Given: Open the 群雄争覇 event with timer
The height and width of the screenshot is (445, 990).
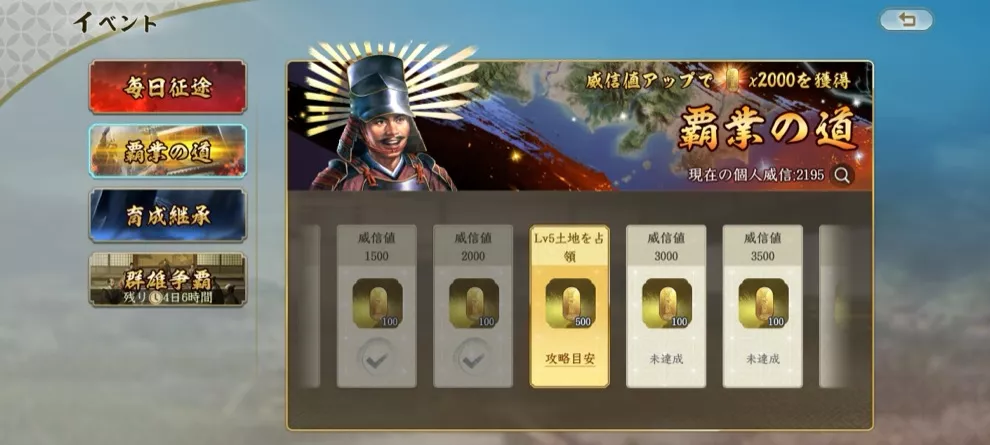Looking at the screenshot, I should point(168,279).
